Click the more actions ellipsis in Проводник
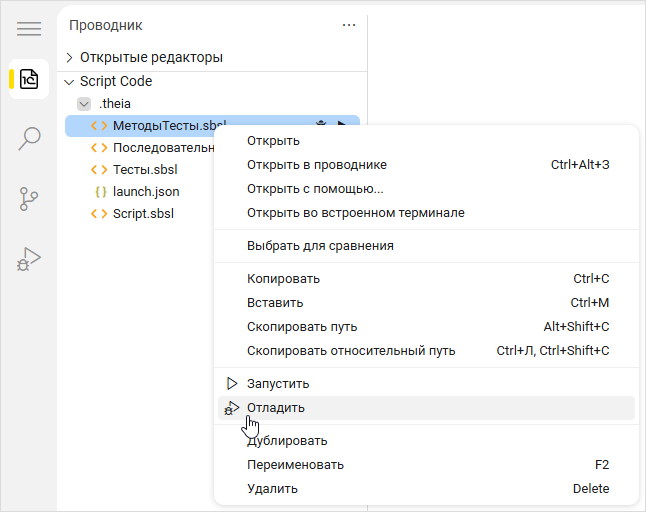Viewport: 646px width, 512px height. (x=348, y=25)
